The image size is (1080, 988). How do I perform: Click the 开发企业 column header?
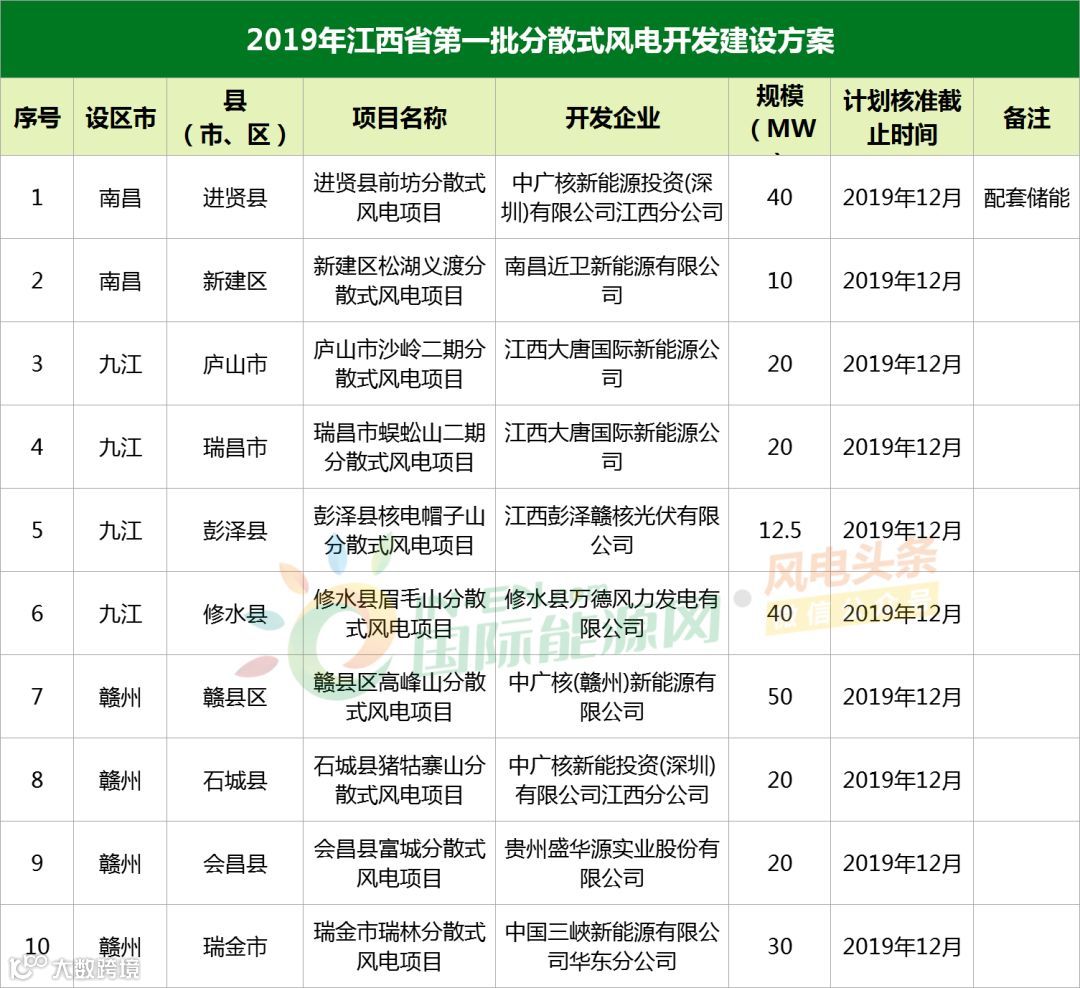tap(612, 117)
